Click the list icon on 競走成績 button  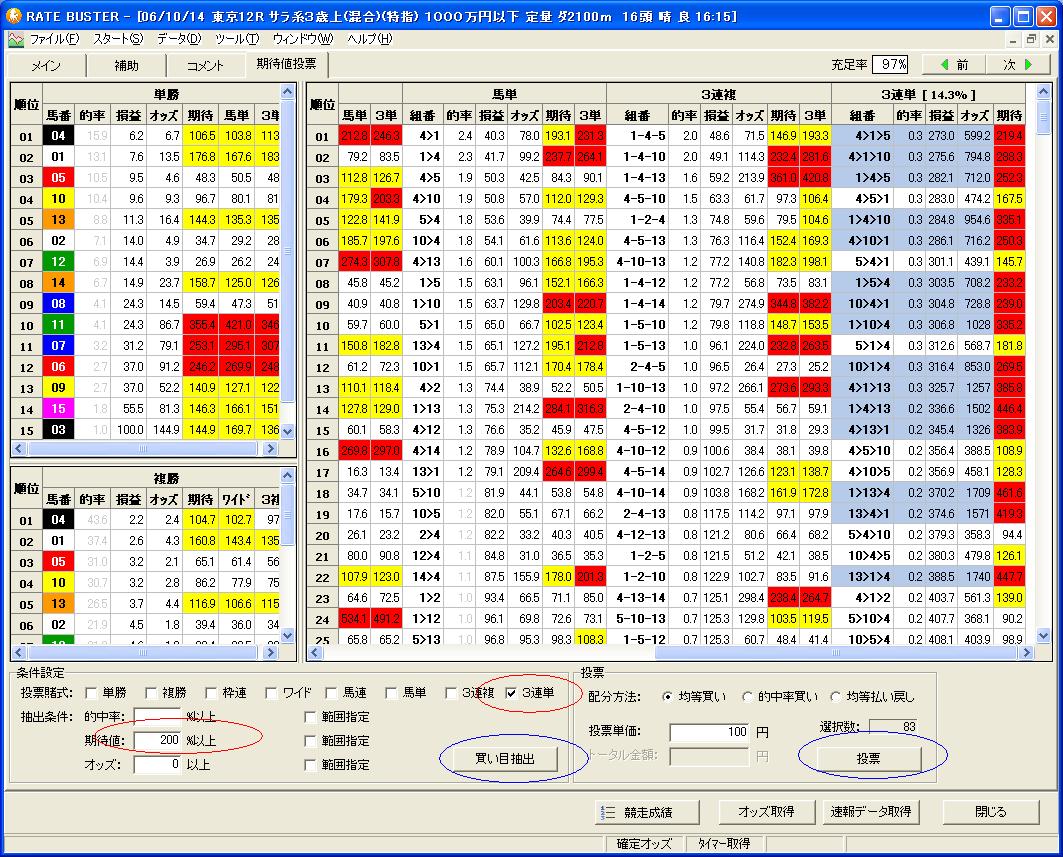[608, 812]
